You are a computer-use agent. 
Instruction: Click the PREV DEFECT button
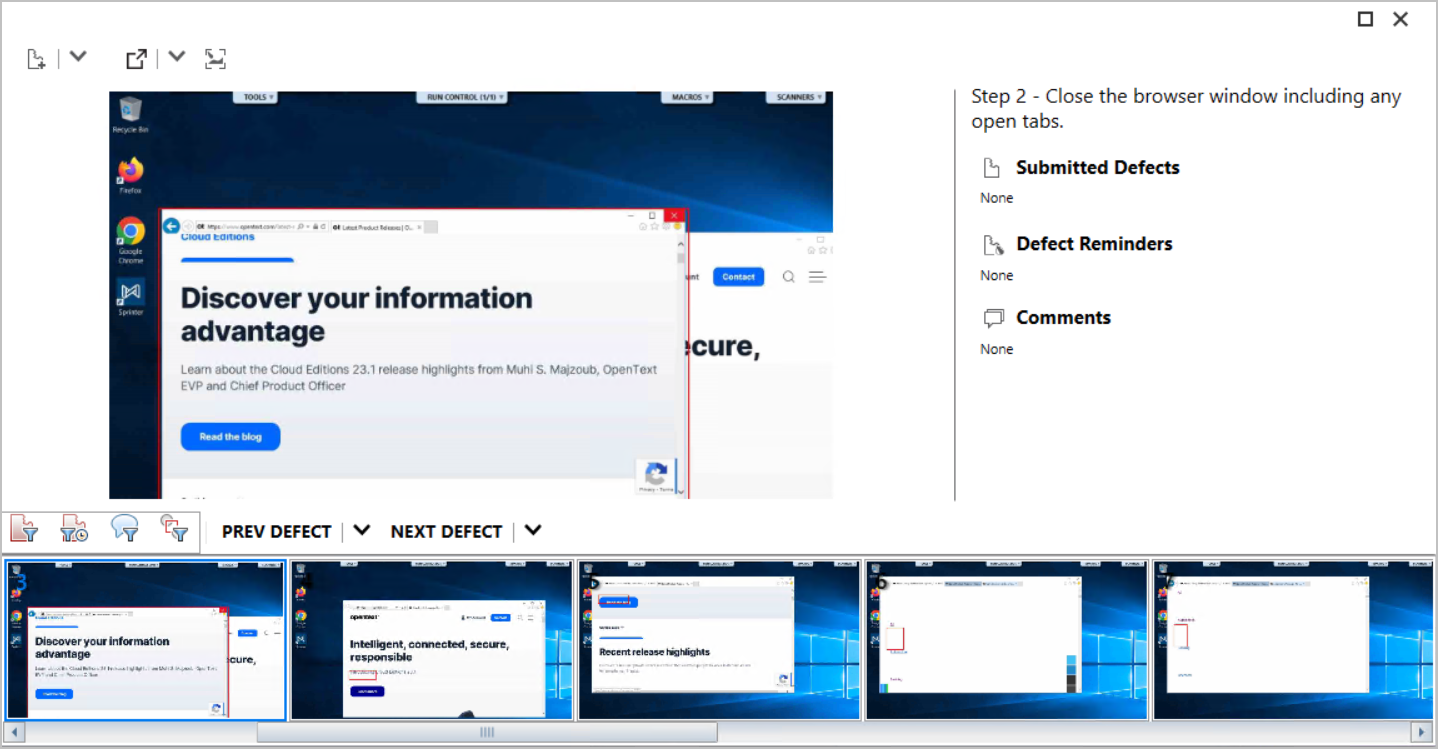tap(276, 531)
